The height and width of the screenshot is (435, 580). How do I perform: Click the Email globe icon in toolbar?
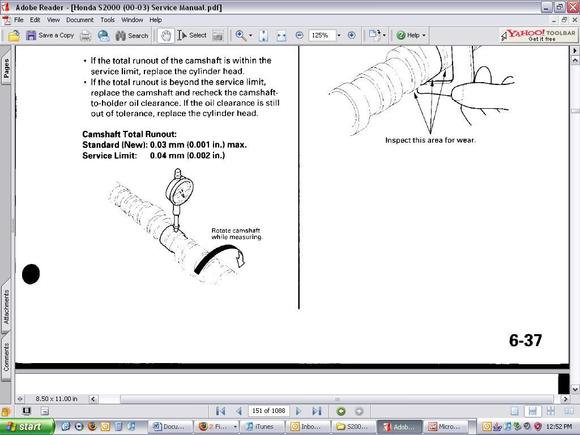(104, 36)
